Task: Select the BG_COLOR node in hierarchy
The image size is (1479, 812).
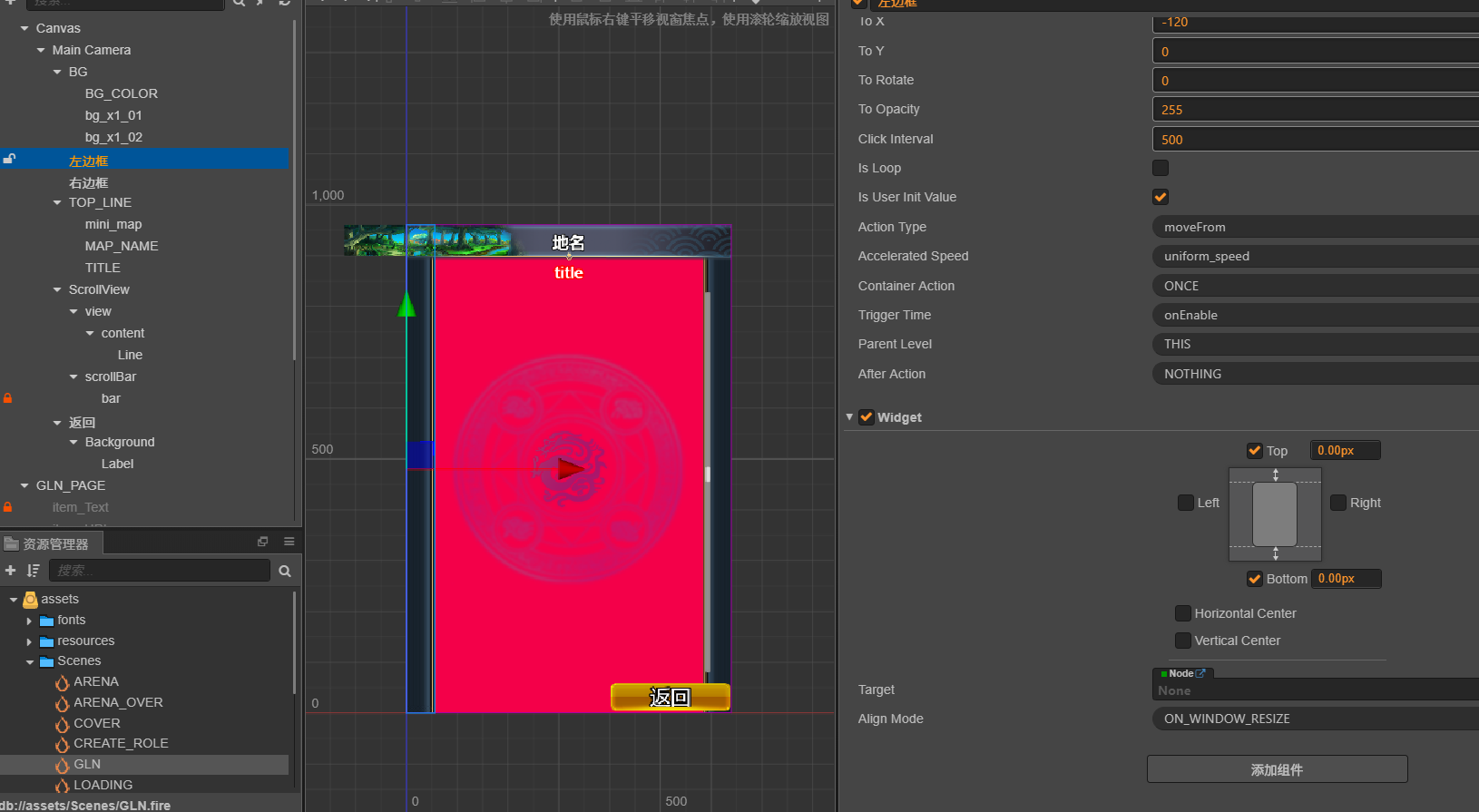Action: pyautogui.click(x=122, y=93)
